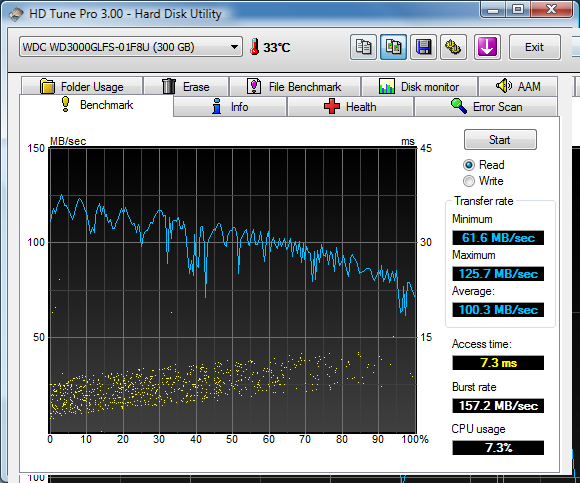Image resolution: width=580 pixels, height=483 pixels.
Task: Click the copy screenshot to clipboard icon
Action: click(393, 47)
